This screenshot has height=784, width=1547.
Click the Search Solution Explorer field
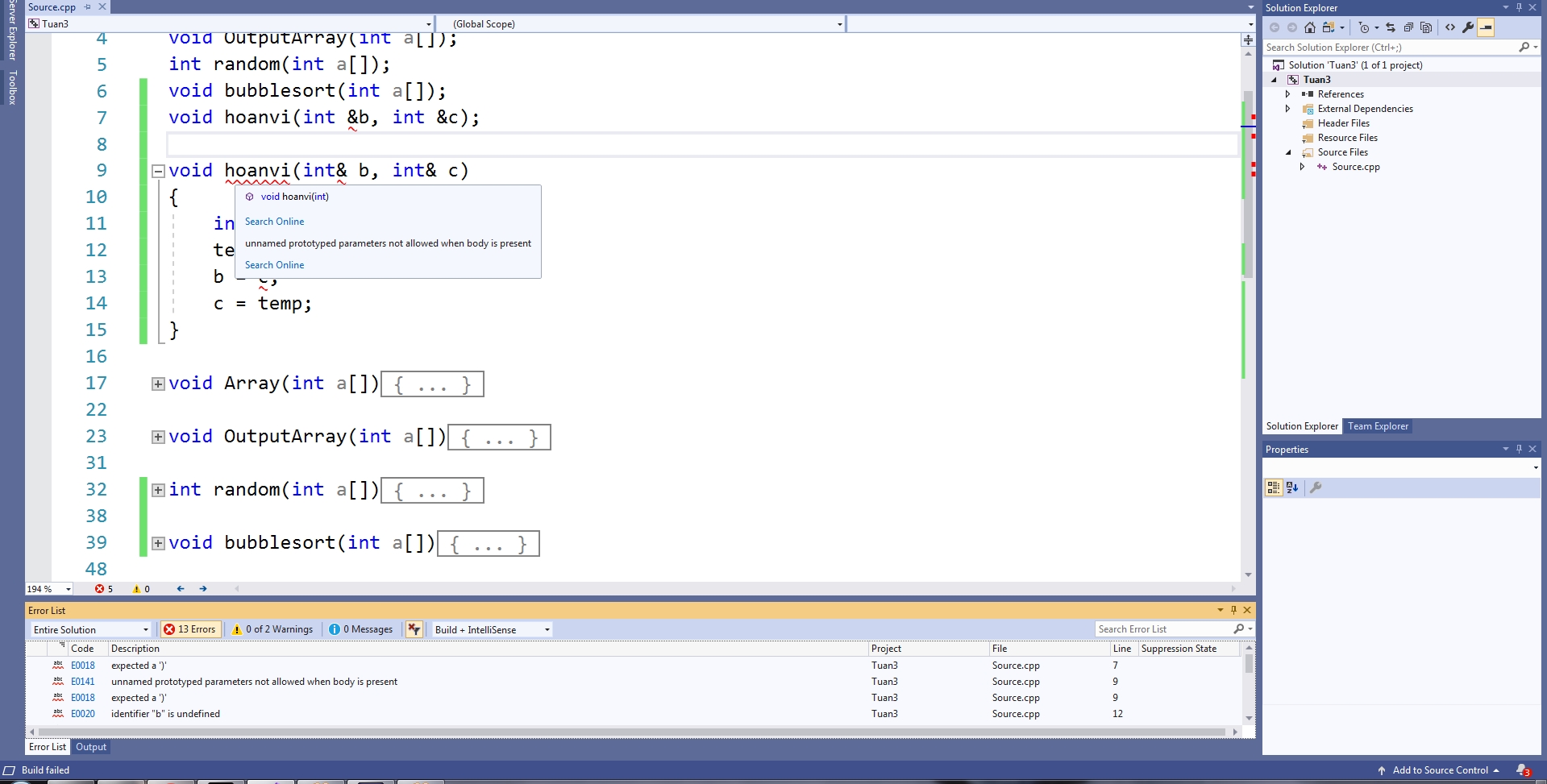1390,48
